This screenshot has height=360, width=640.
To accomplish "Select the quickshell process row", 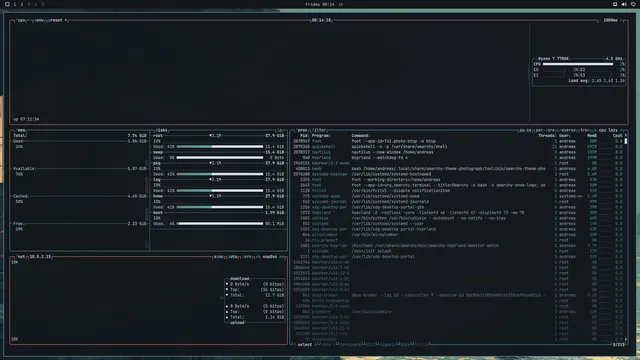I will [x=458, y=147].
